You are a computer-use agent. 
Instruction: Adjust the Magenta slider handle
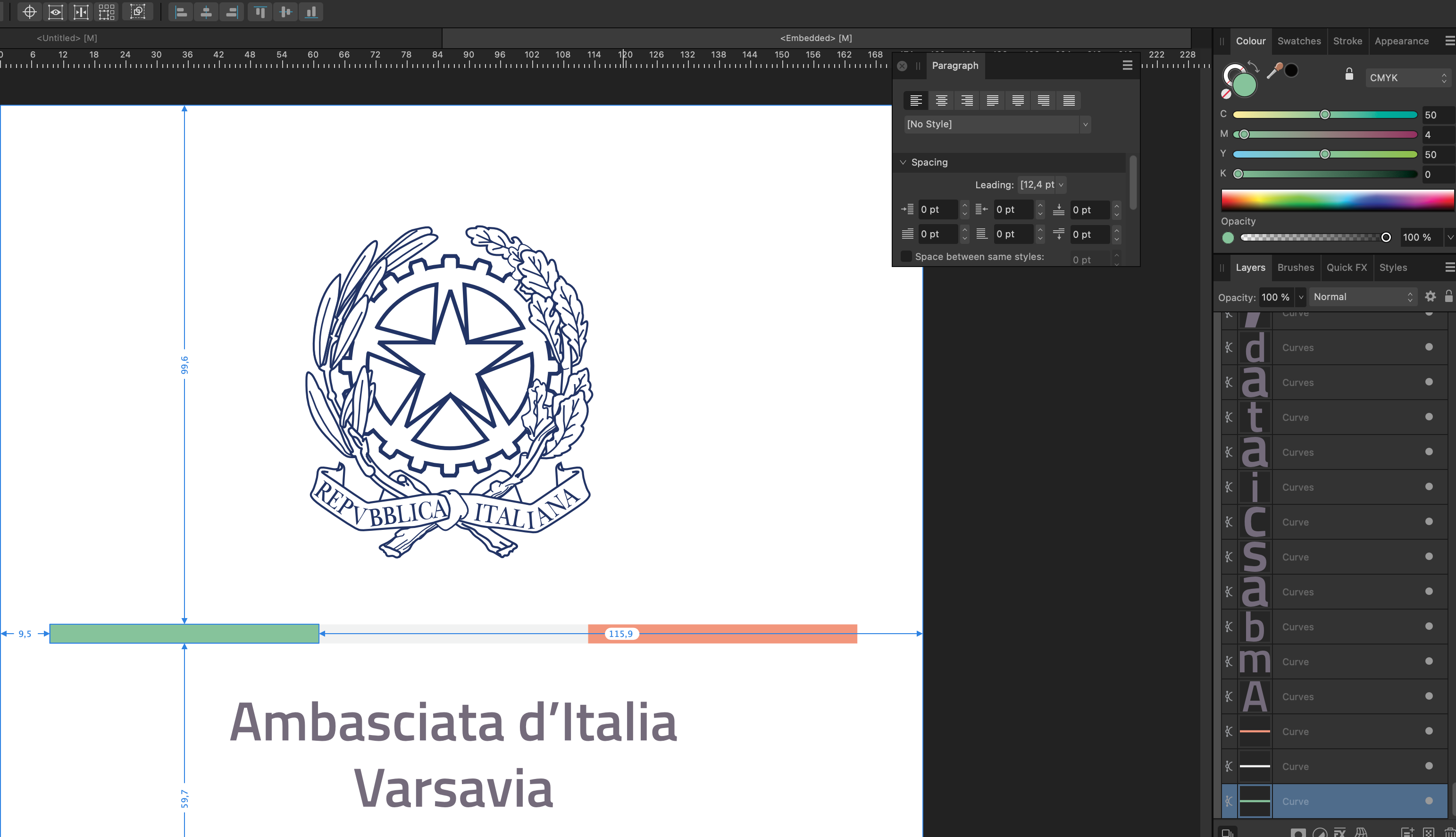[x=1244, y=134]
